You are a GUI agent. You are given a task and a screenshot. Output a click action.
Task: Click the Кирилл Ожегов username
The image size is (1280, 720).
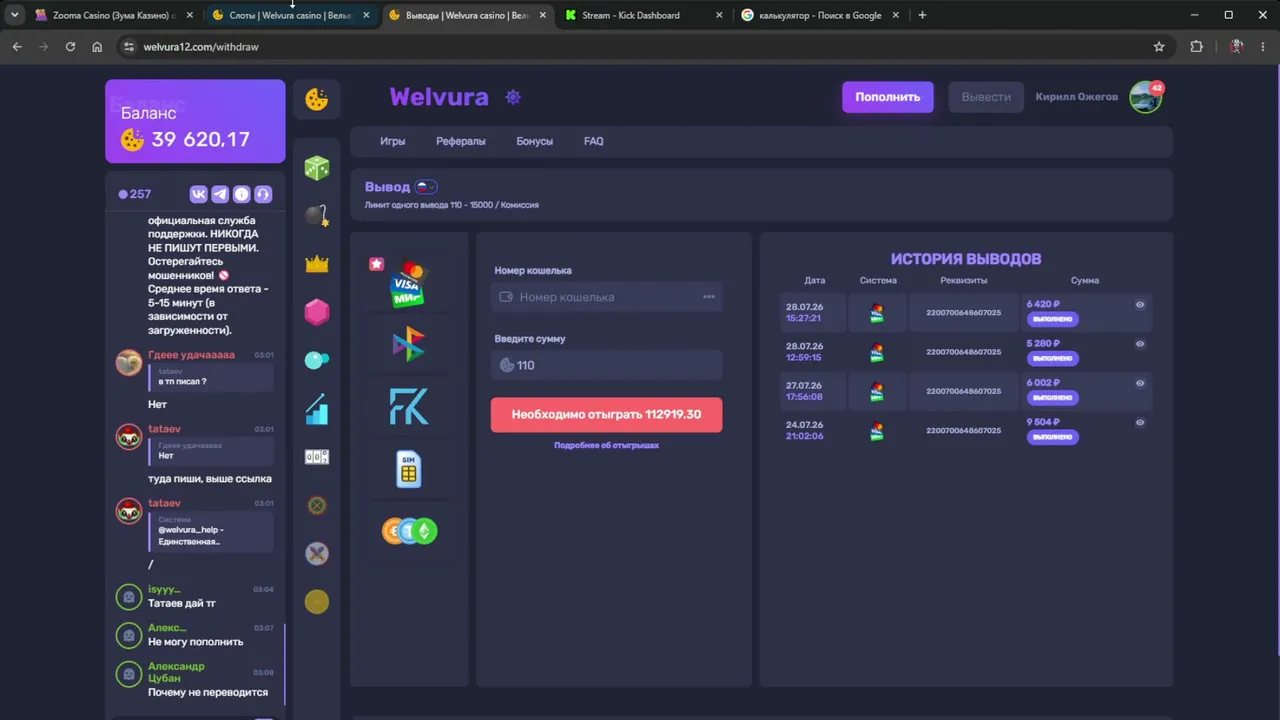coord(1077,97)
